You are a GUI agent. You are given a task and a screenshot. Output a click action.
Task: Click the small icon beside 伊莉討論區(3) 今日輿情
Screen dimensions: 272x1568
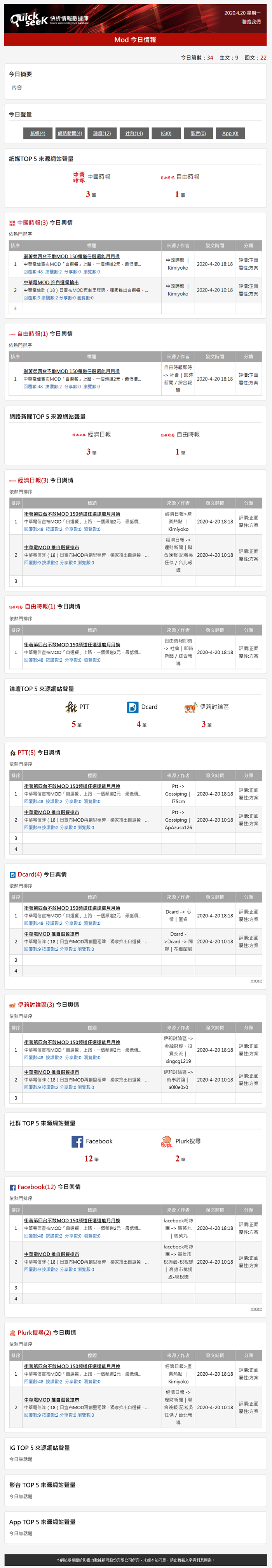[13, 1005]
